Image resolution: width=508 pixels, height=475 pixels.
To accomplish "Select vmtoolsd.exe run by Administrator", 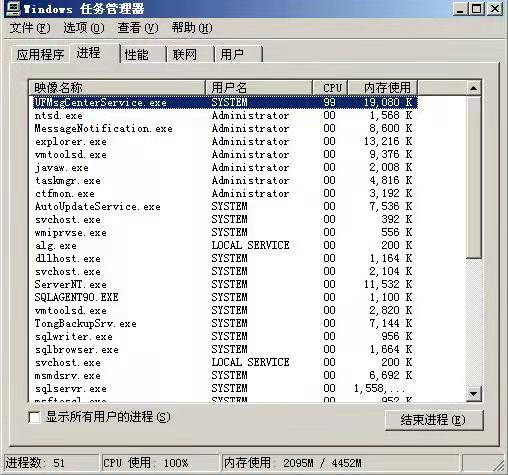I will [223, 154].
